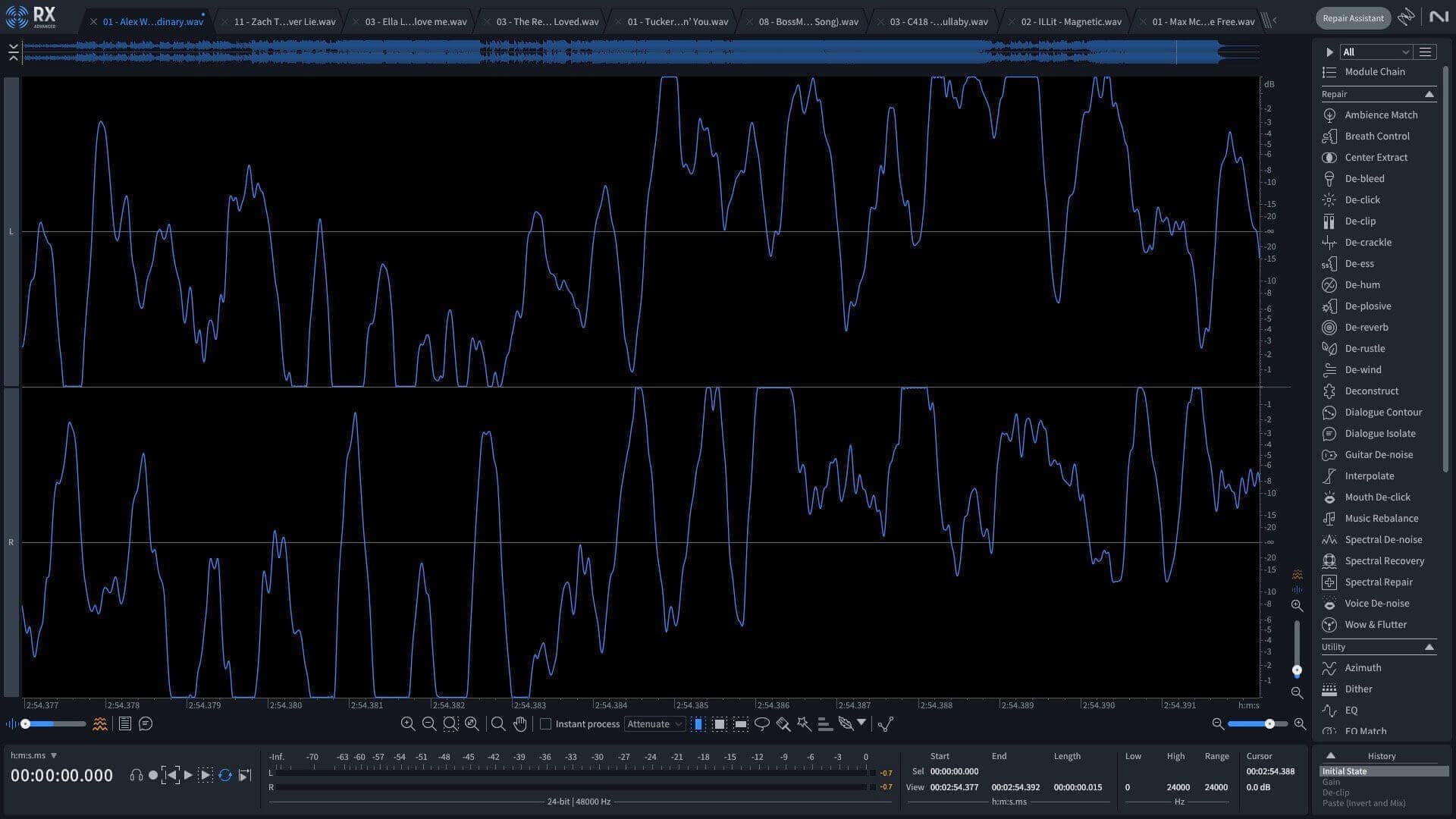Open the All module filter dropdown
The image size is (1456, 819).
(x=1376, y=52)
